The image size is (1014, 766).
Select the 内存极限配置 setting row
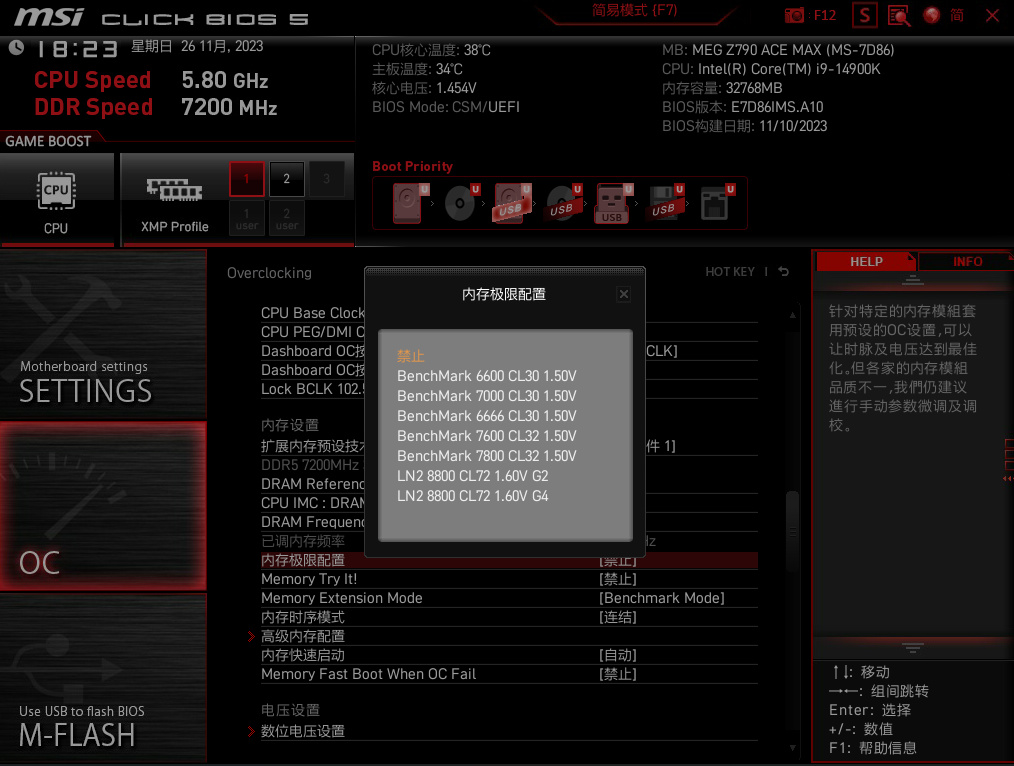509,560
